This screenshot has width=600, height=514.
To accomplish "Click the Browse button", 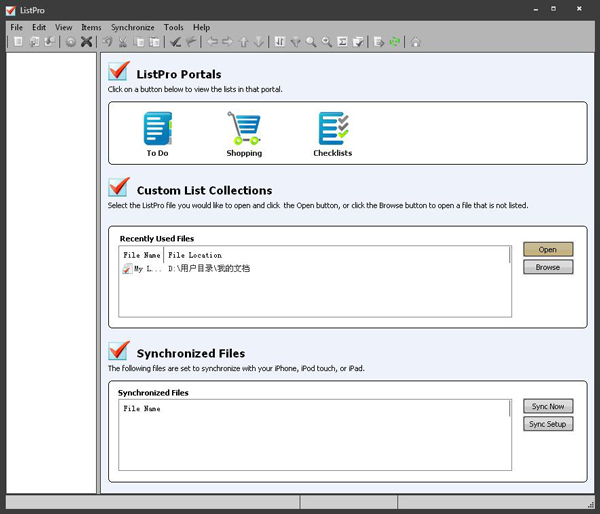I will click(548, 267).
